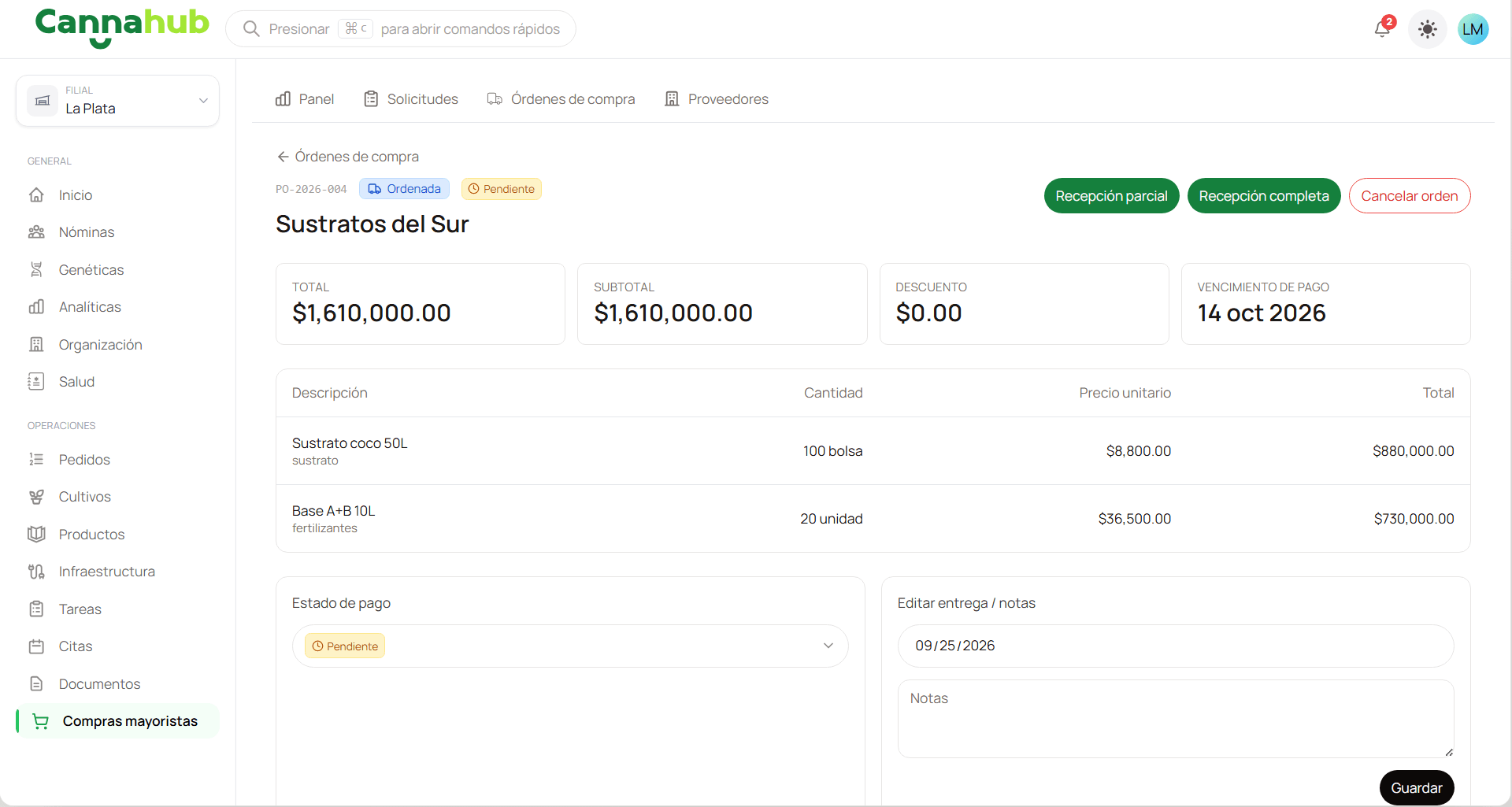This screenshot has width=1512, height=807.
Task: Click the Pendiente badge beside Ordenada
Action: (501, 189)
